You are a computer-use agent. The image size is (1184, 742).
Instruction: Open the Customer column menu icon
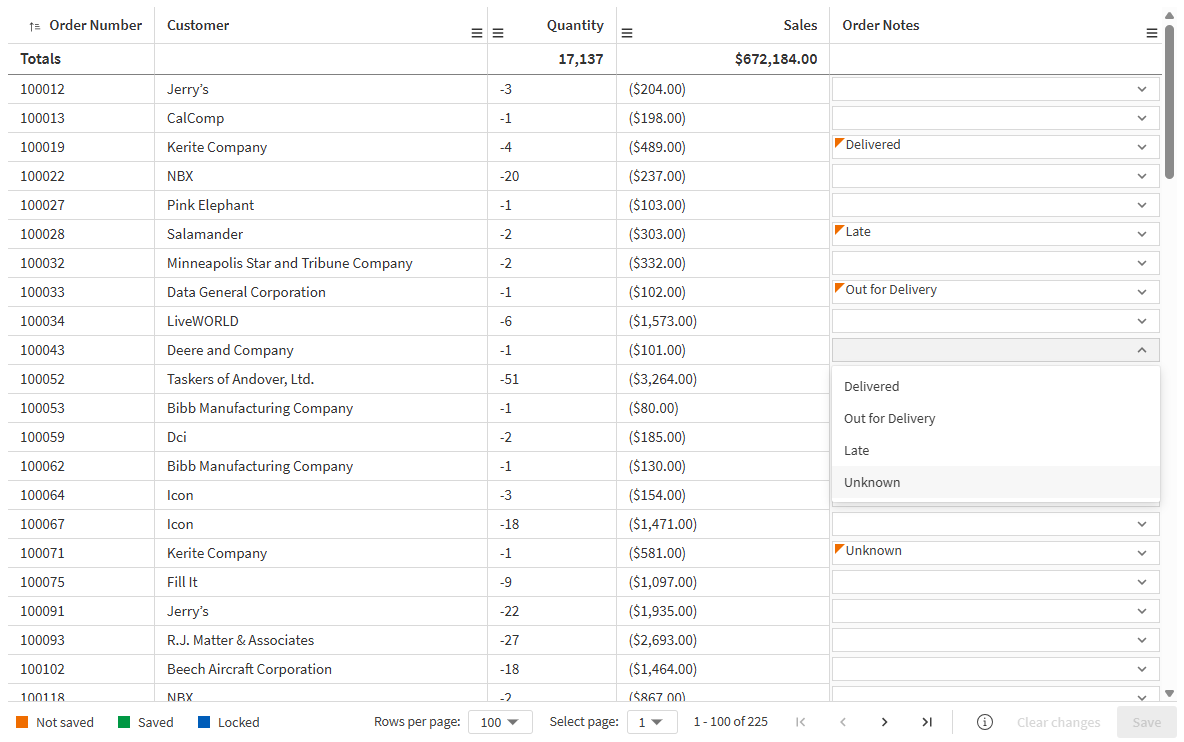point(476,32)
